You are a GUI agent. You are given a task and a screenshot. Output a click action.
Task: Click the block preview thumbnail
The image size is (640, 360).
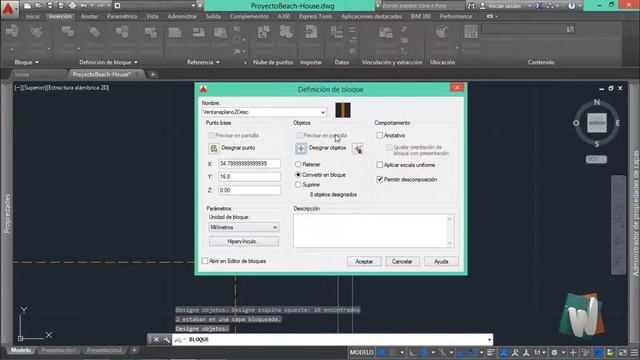point(343,110)
